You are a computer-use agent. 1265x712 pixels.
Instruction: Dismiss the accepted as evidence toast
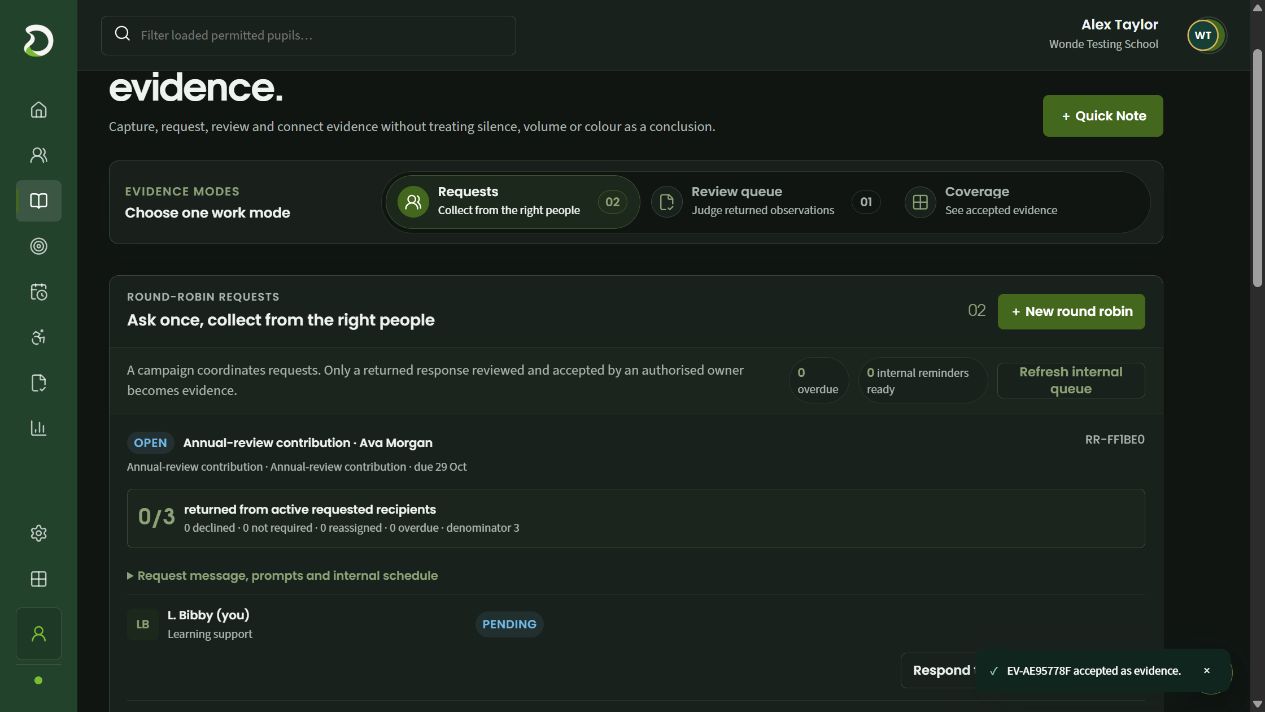point(1206,671)
